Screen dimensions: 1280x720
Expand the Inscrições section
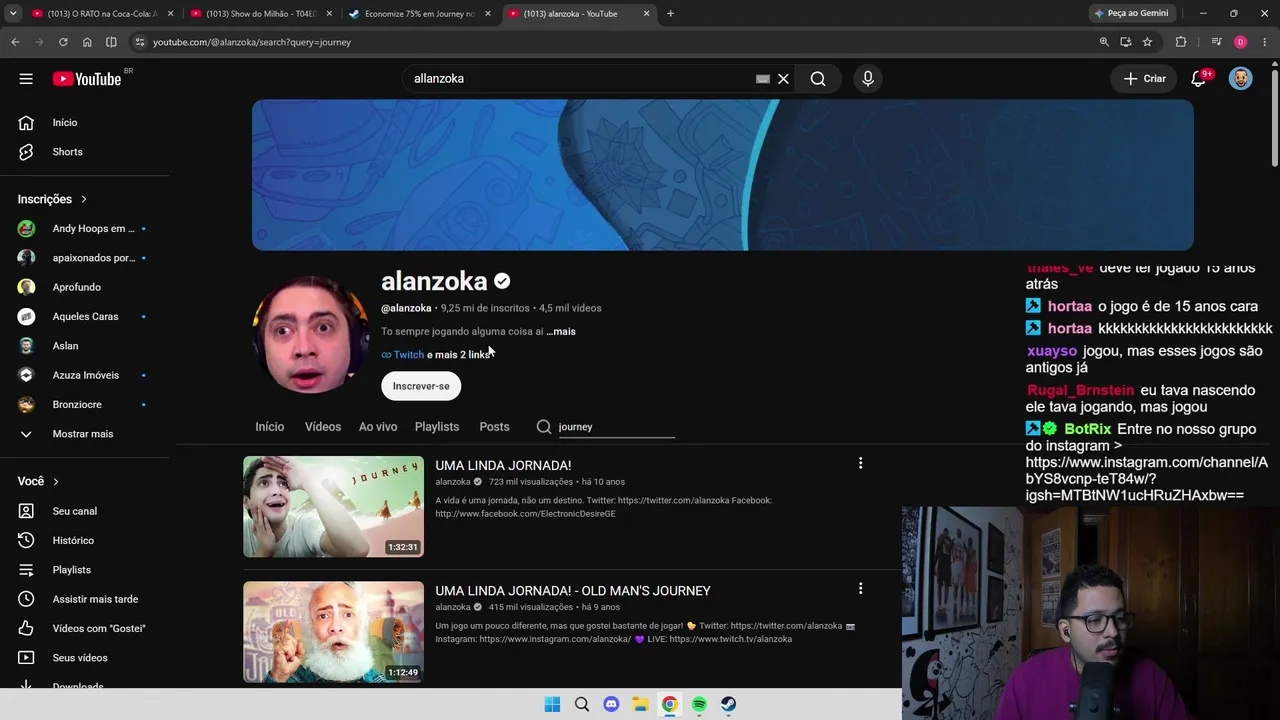[53, 199]
